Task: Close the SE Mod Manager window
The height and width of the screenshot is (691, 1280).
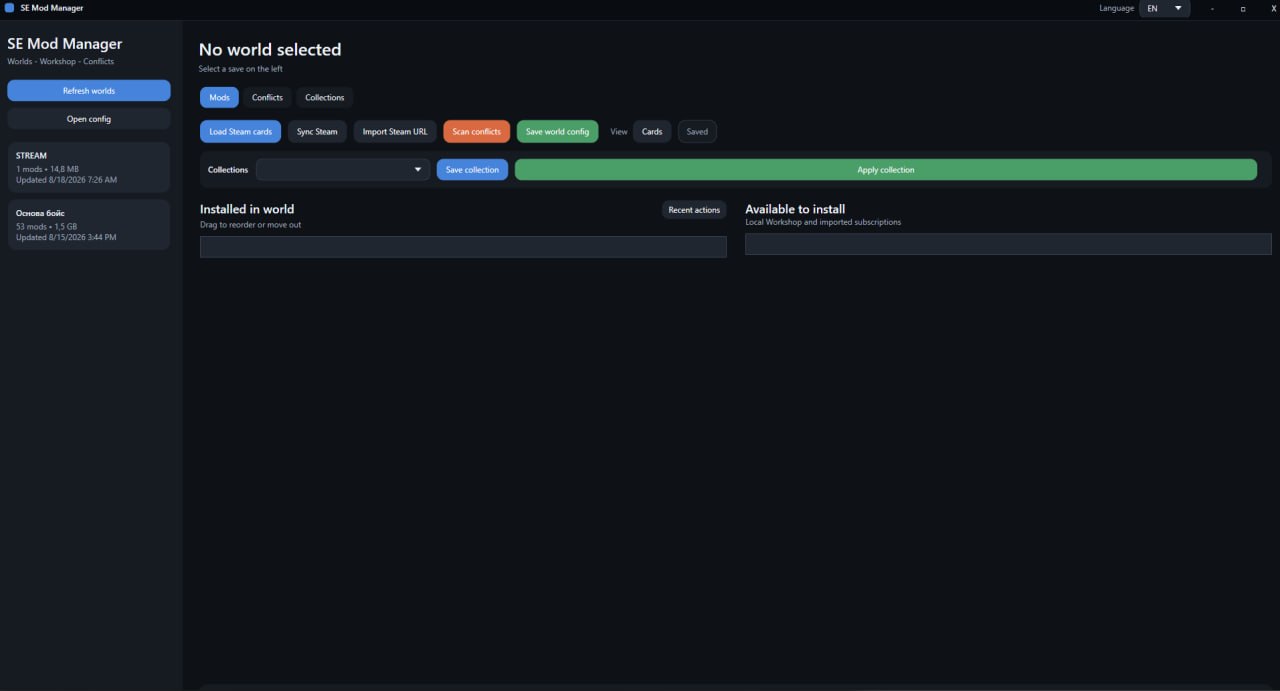Action: click(1273, 8)
